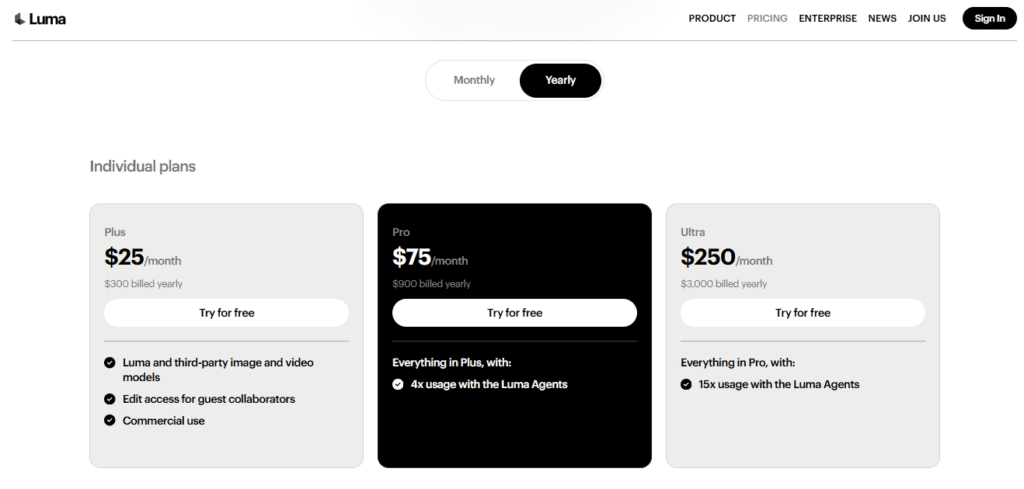The height and width of the screenshot is (489, 1024).
Task: Navigate to NEWS section
Action: [x=882, y=18]
